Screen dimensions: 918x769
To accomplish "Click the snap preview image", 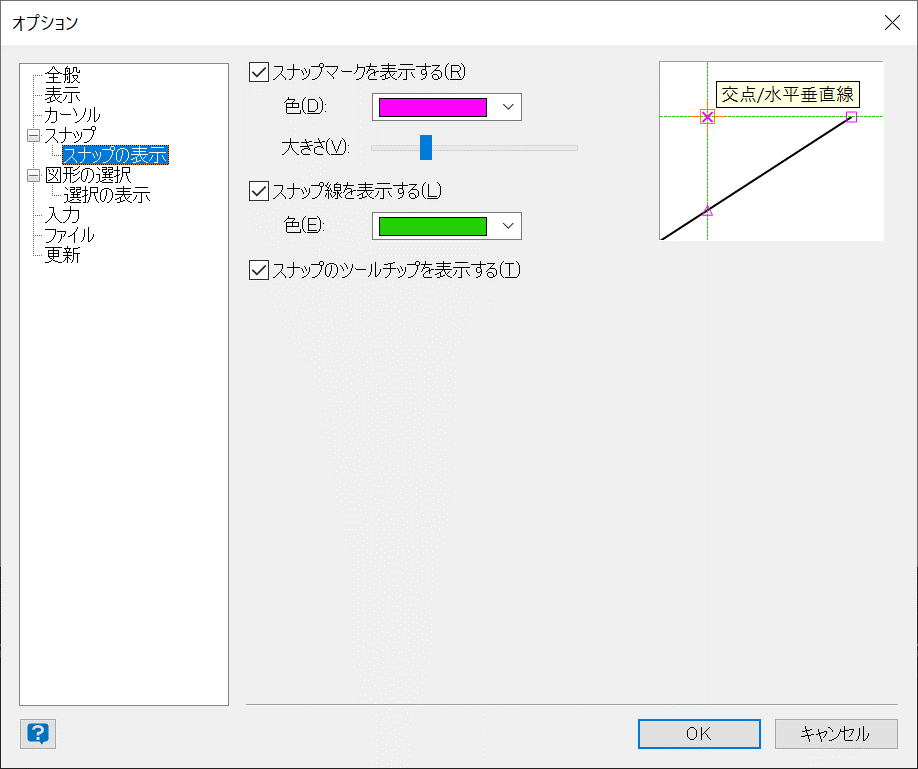I will (x=771, y=151).
